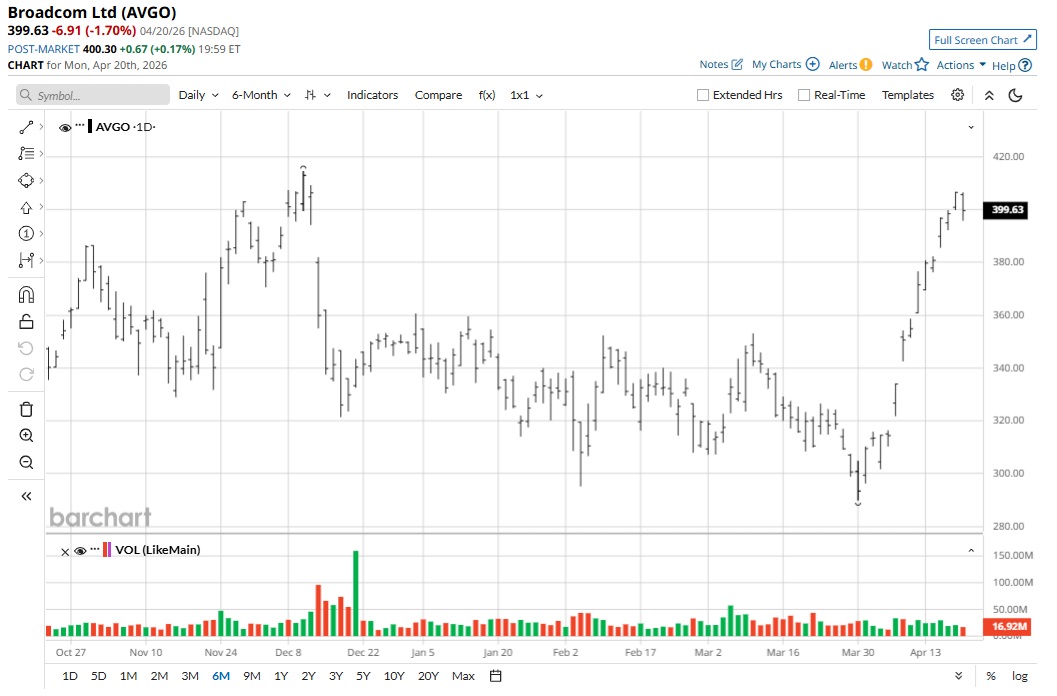Open the numbered annotation tool

tap(26, 234)
